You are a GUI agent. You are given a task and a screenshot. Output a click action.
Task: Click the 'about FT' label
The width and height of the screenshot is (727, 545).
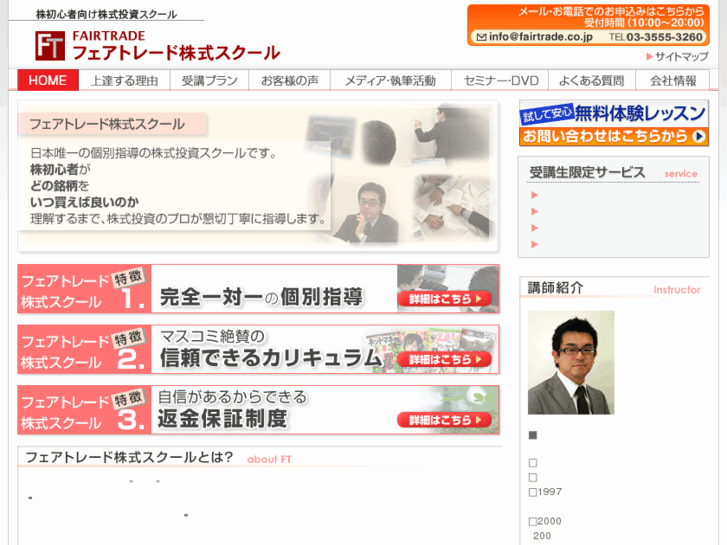pos(269,460)
